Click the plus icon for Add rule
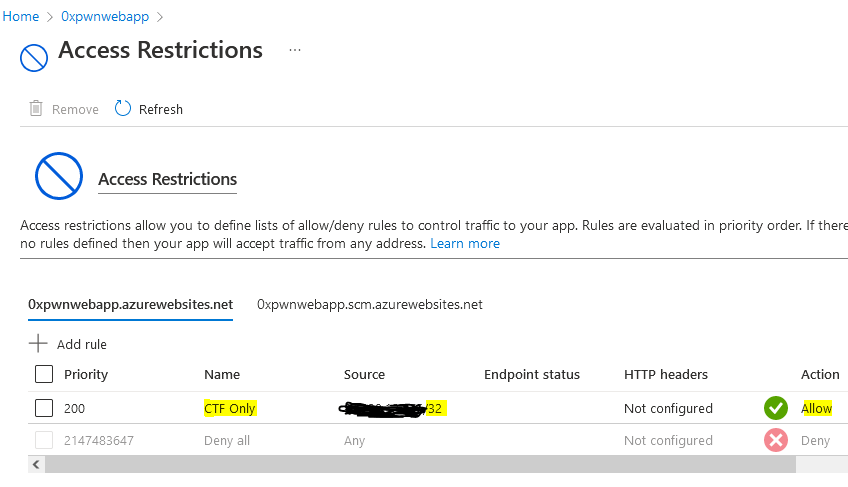This screenshot has height=487, width=848. pyautogui.click(x=38, y=343)
